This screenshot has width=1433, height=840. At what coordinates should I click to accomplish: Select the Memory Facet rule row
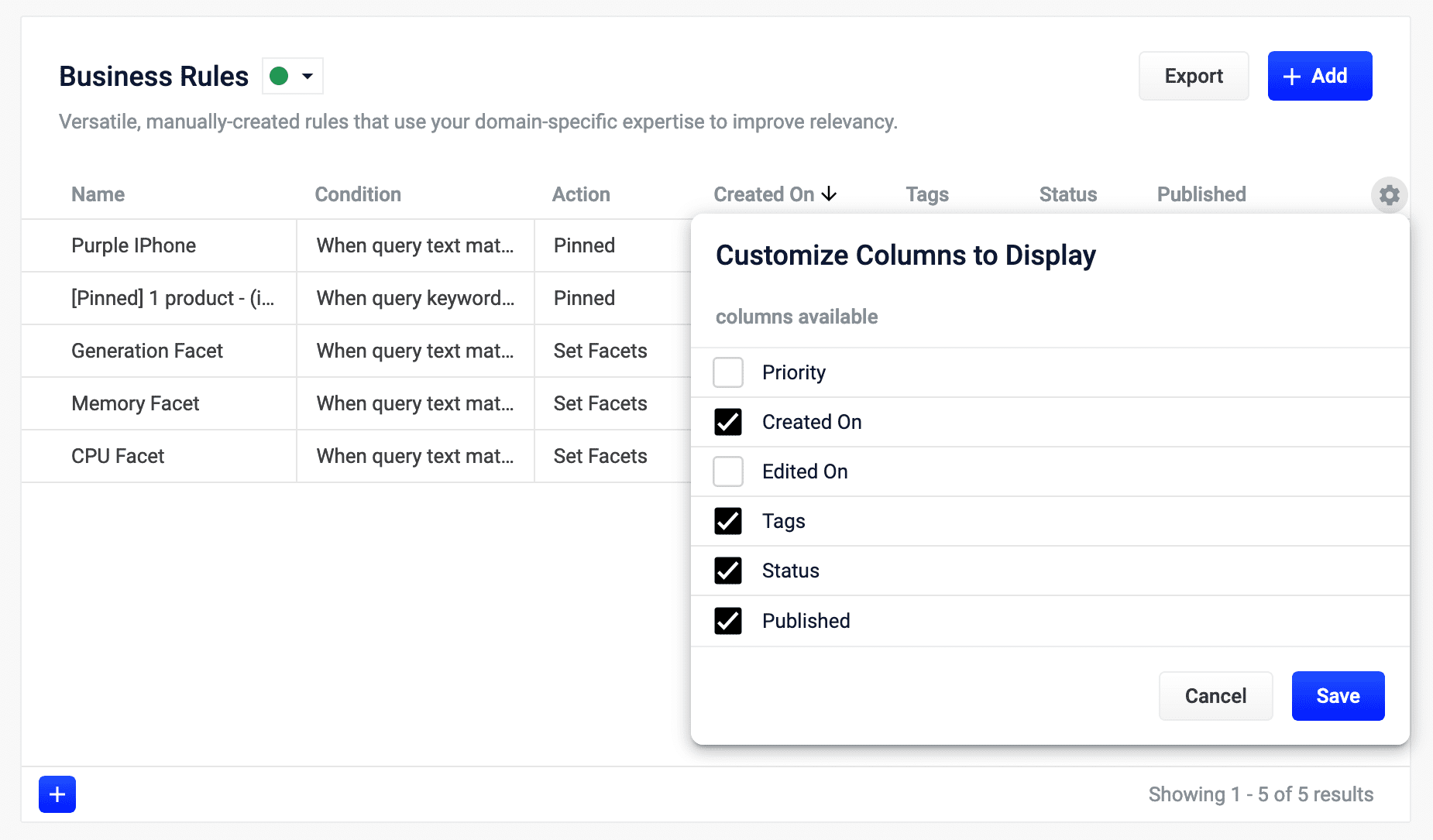coord(136,403)
